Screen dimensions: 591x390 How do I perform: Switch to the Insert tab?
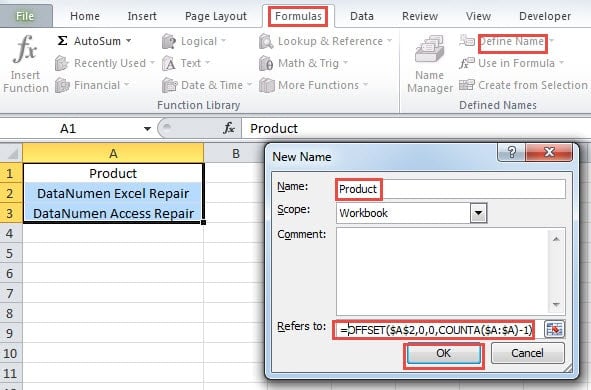pos(142,16)
